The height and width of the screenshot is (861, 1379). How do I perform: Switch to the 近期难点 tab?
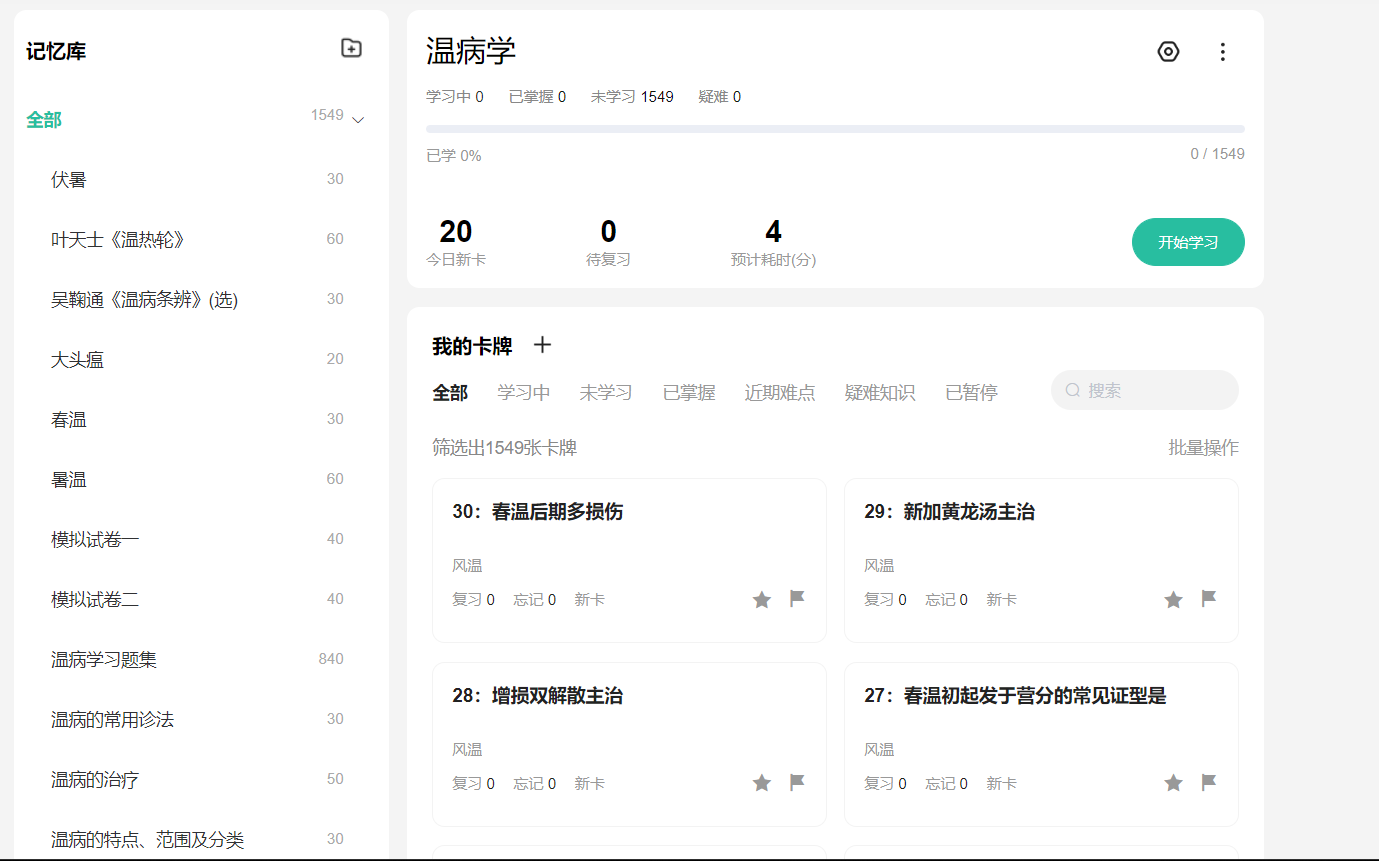[x=780, y=393]
